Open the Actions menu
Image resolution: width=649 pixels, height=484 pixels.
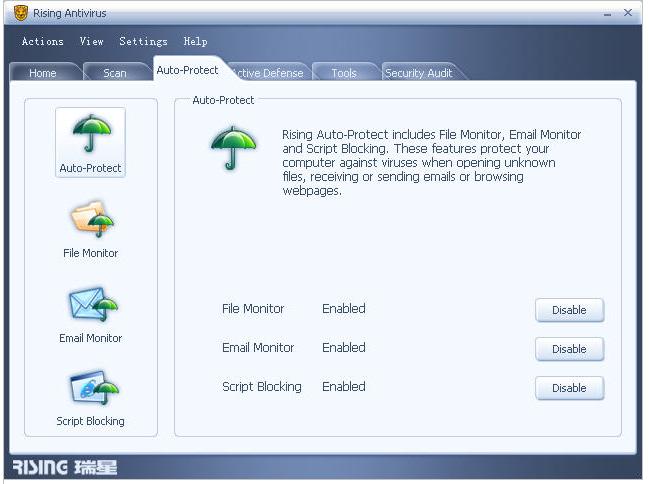click(x=43, y=41)
